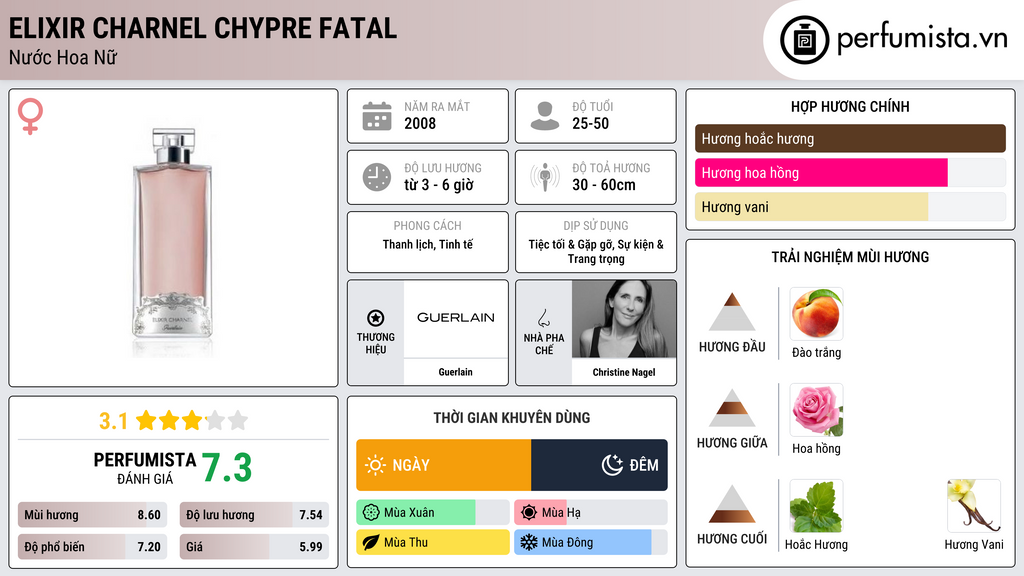Screen dimensions: 1024x576
Task: Click the person icon beside Độ tuổi
Action: [545, 116]
